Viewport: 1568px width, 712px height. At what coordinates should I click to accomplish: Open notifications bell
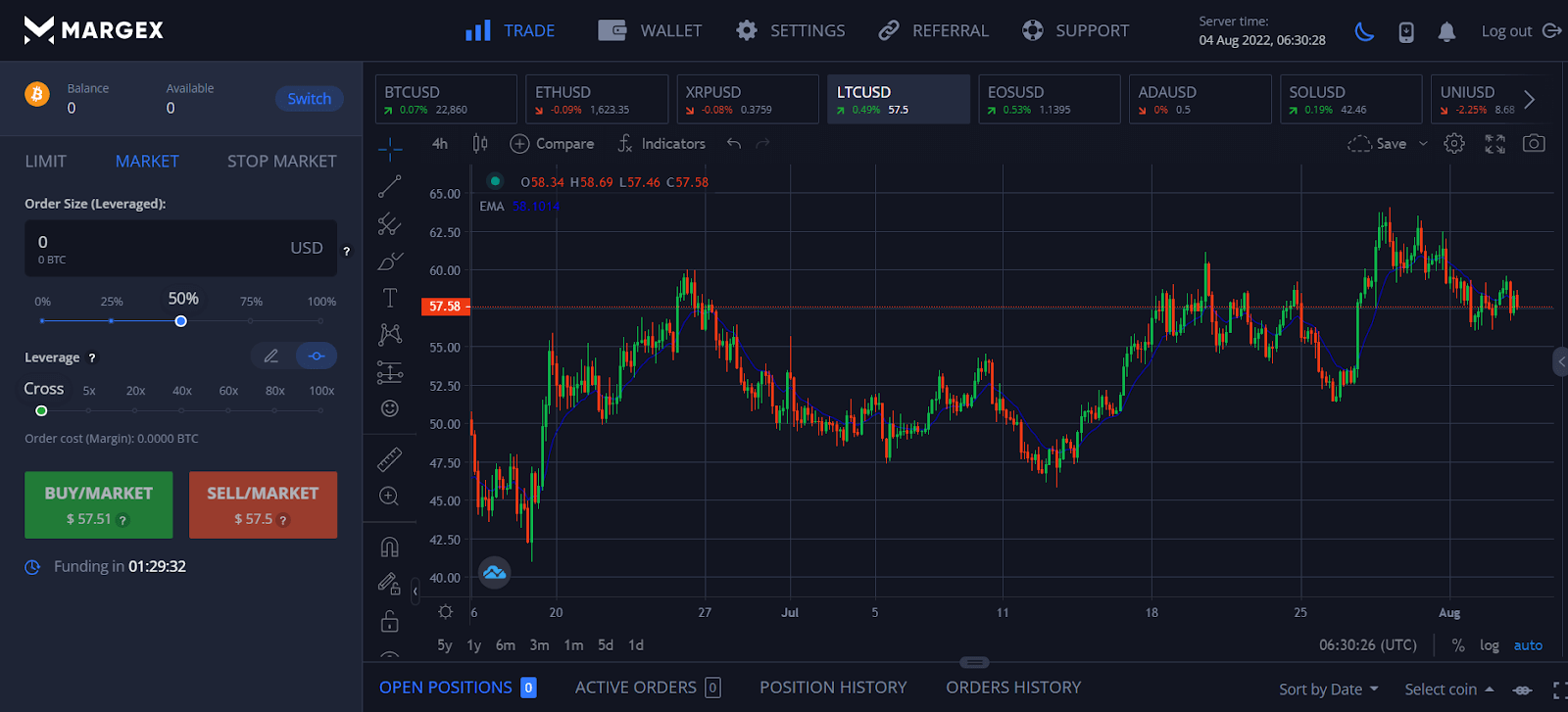(1446, 31)
